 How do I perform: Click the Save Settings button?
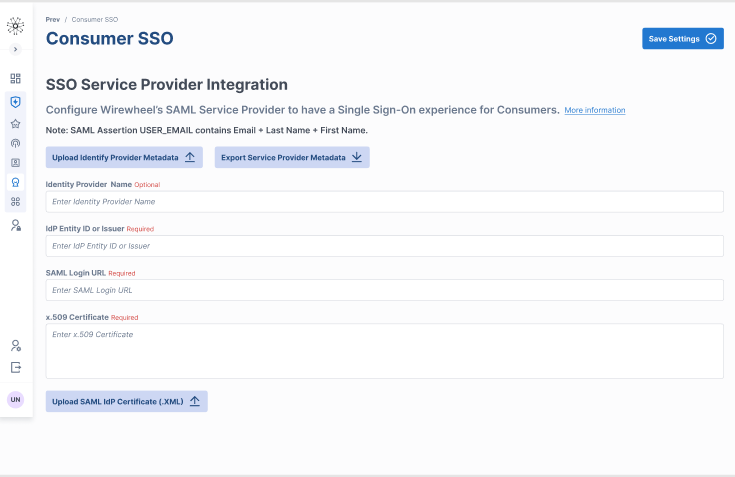pos(682,38)
